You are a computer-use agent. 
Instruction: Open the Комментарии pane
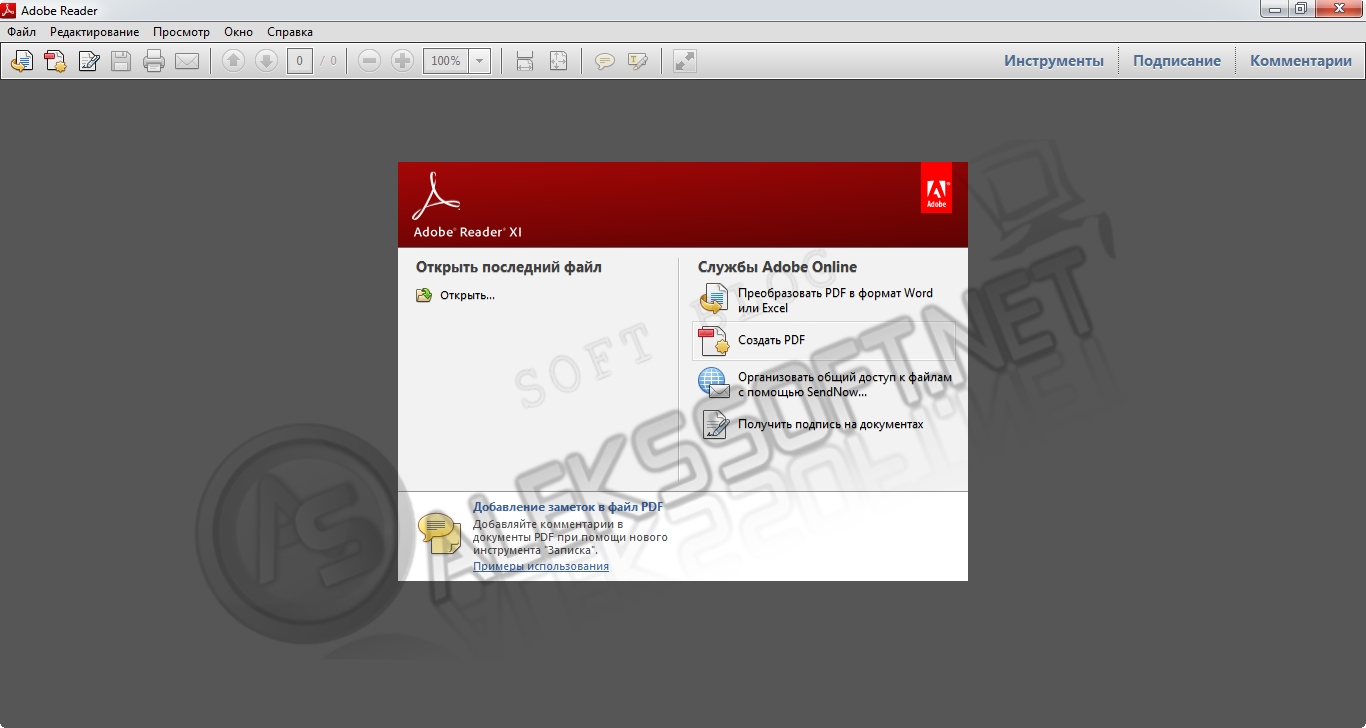[x=1301, y=61]
